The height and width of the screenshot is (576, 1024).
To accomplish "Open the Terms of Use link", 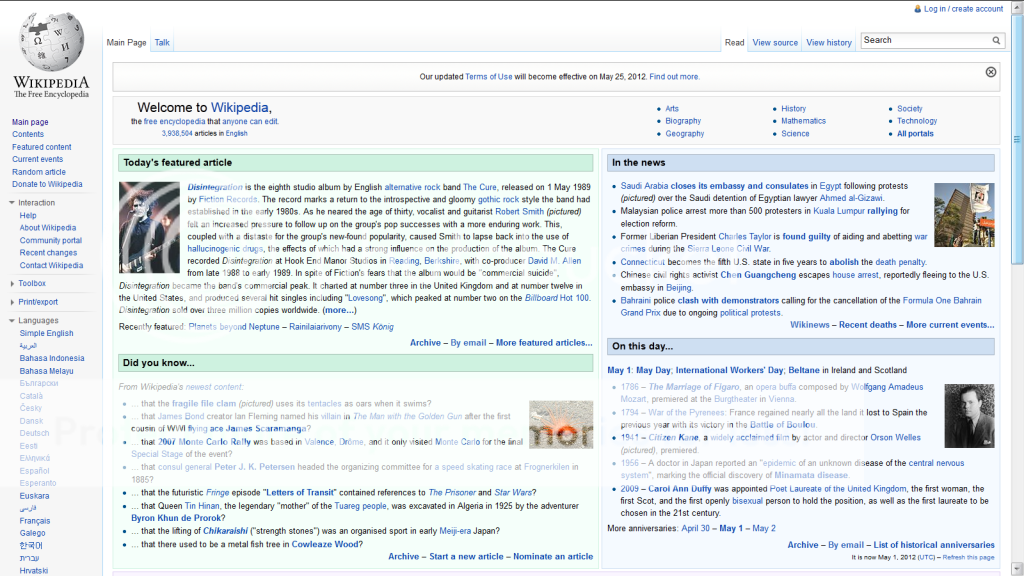I will pyautogui.click(x=488, y=76).
